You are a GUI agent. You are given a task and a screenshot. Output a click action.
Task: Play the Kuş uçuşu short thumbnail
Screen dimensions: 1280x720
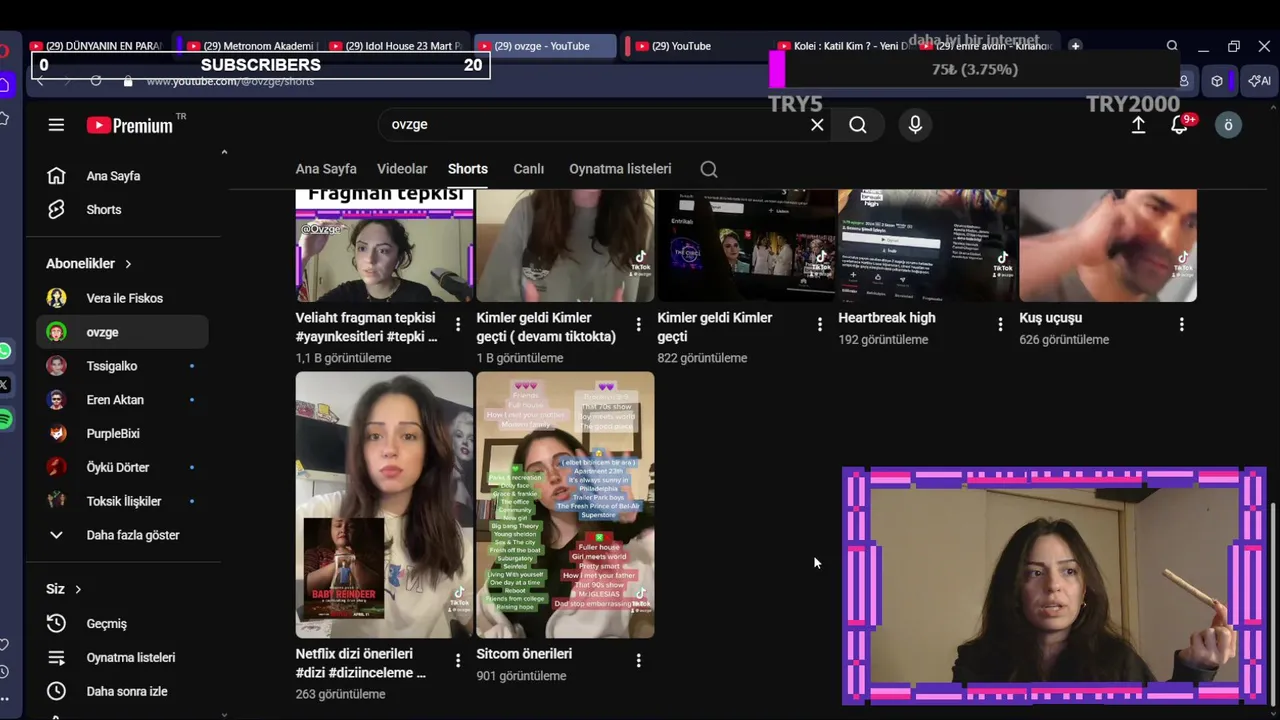1108,245
